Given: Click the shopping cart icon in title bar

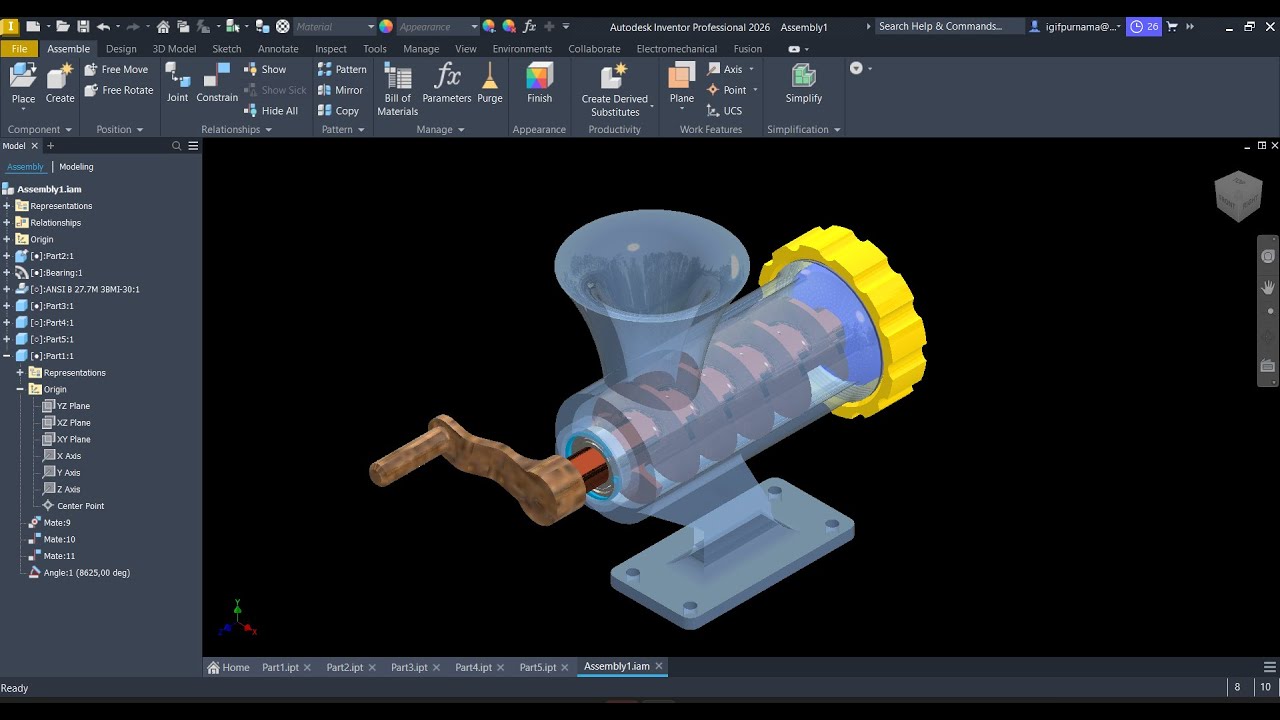Looking at the screenshot, I should tap(1172, 27).
